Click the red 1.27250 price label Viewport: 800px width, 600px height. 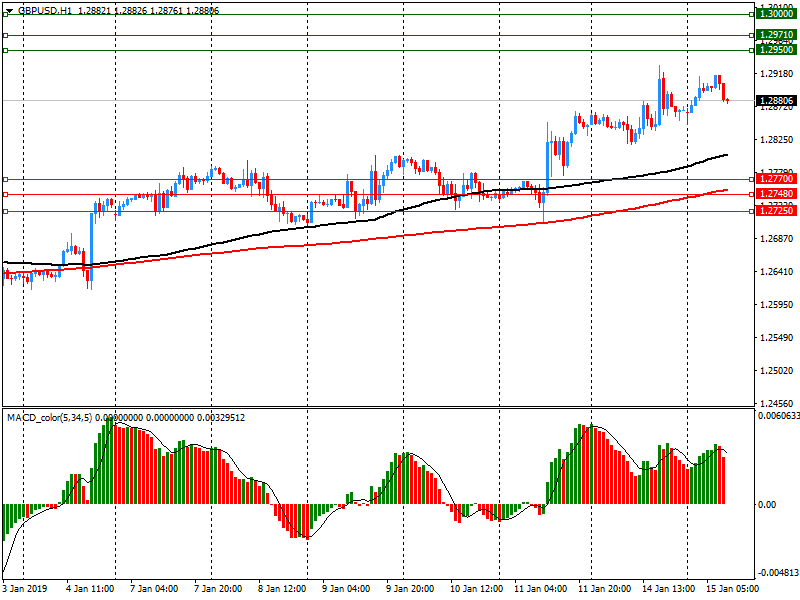click(x=776, y=211)
